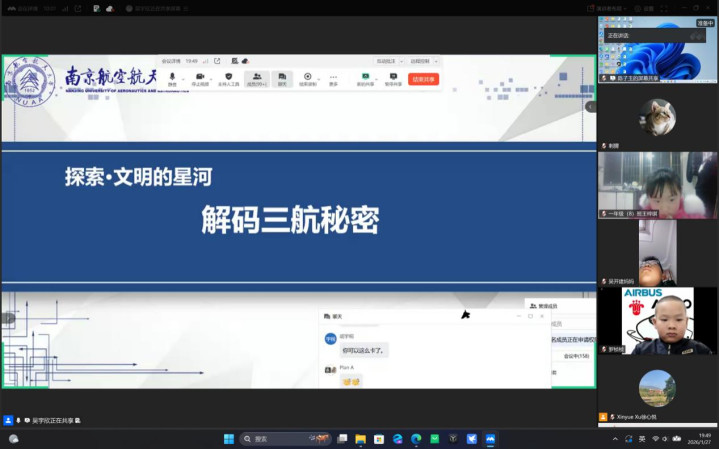
Task: Switch the input method language indicator
Action: [x=642, y=439]
